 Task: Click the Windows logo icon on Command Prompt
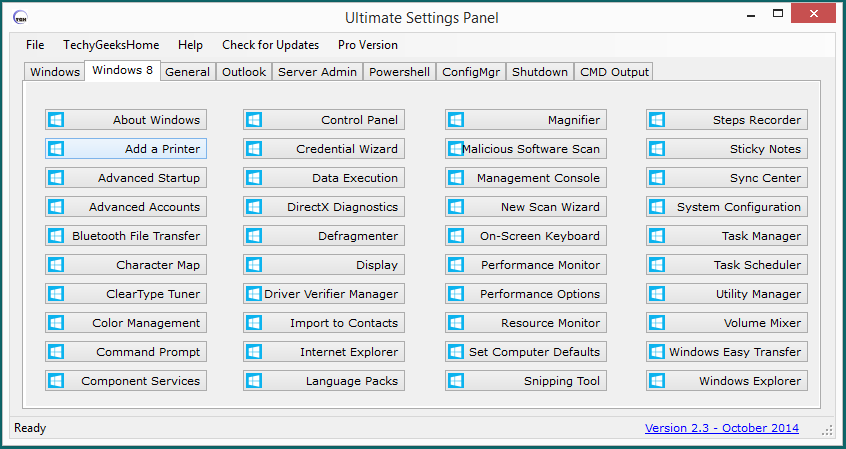56,352
